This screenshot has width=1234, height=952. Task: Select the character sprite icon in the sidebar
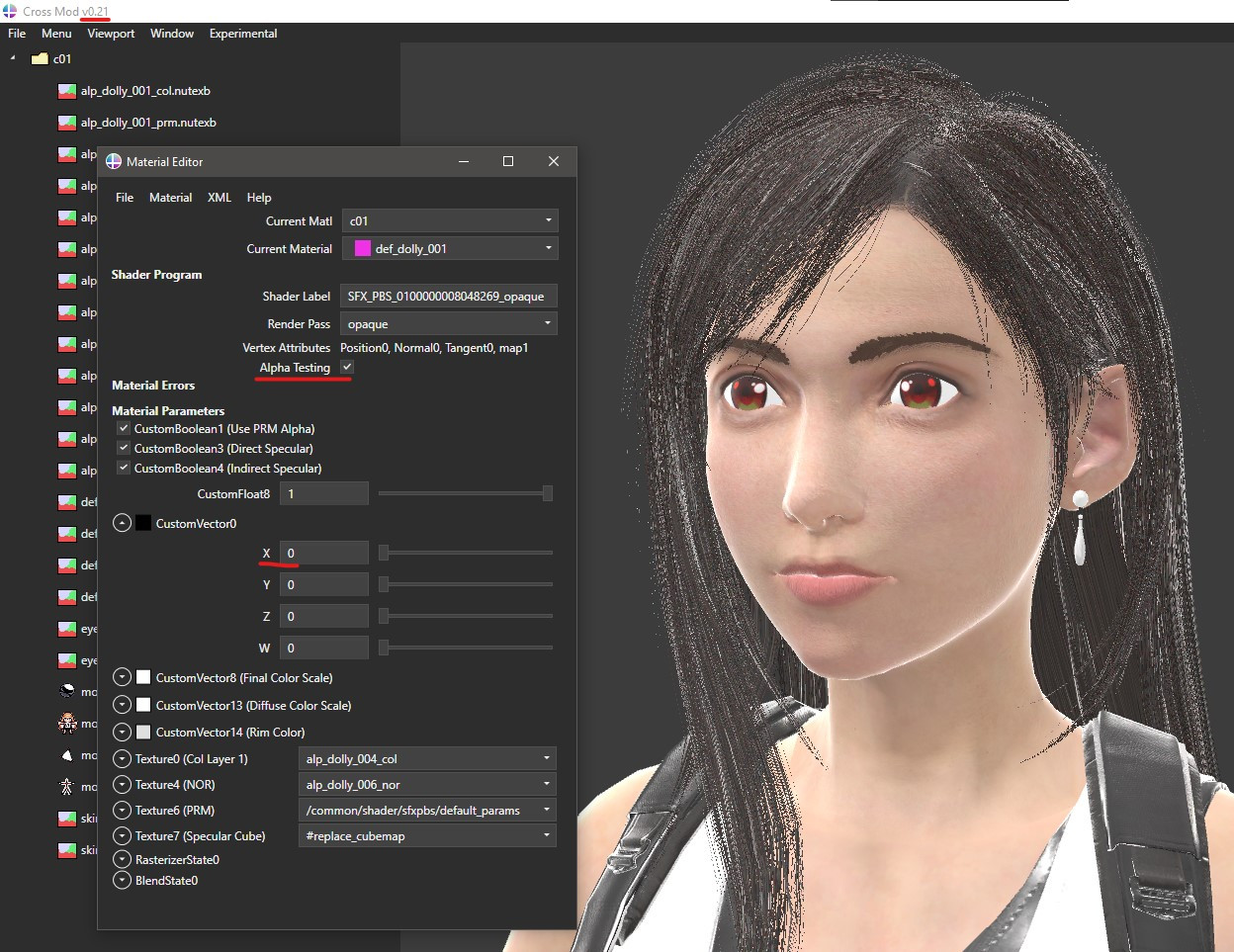pyautogui.click(x=66, y=723)
